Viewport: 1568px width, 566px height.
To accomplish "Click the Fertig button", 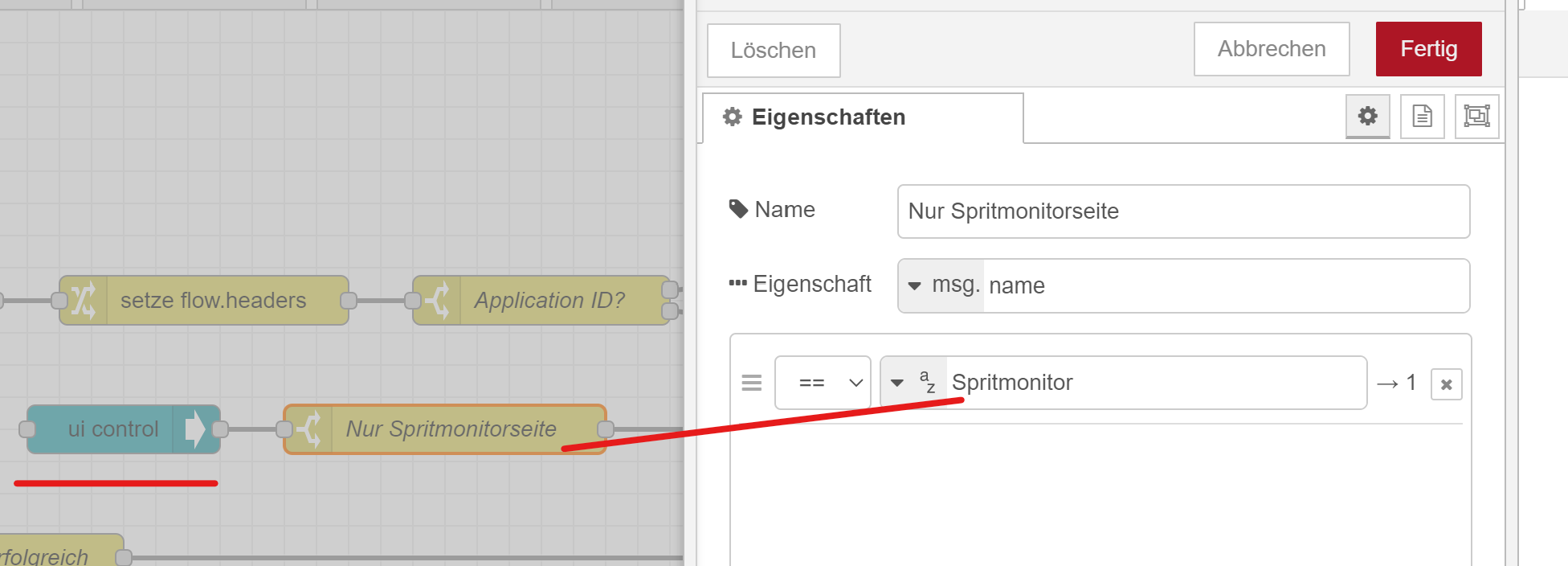I will coord(1428,49).
